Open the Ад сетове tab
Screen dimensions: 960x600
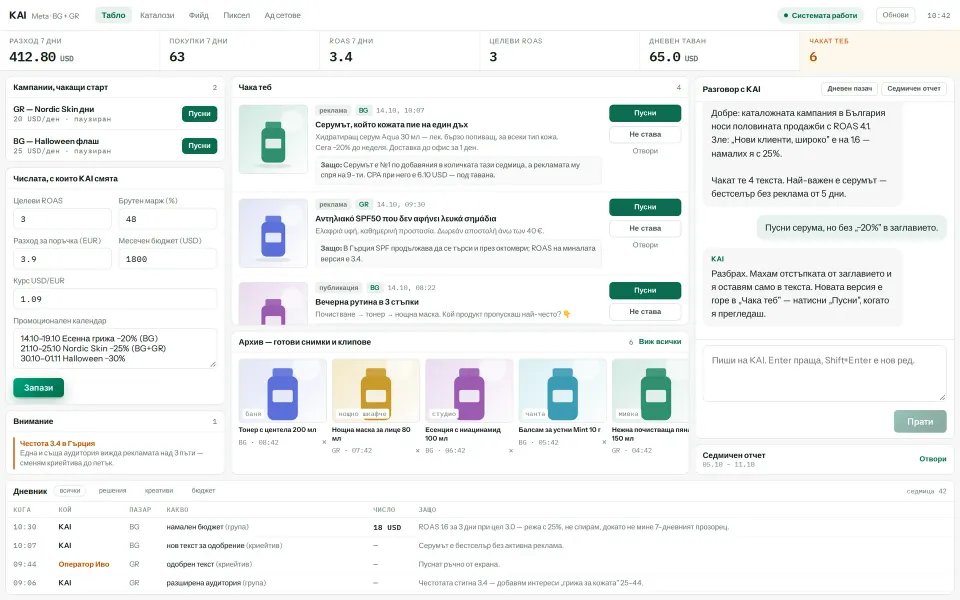click(x=282, y=15)
